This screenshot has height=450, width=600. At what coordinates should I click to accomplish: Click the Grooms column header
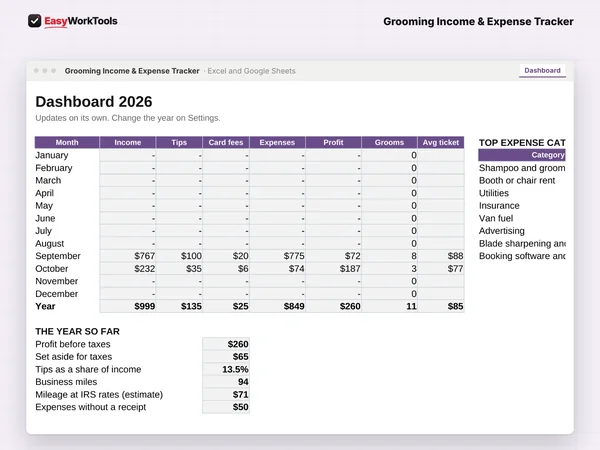coord(389,142)
